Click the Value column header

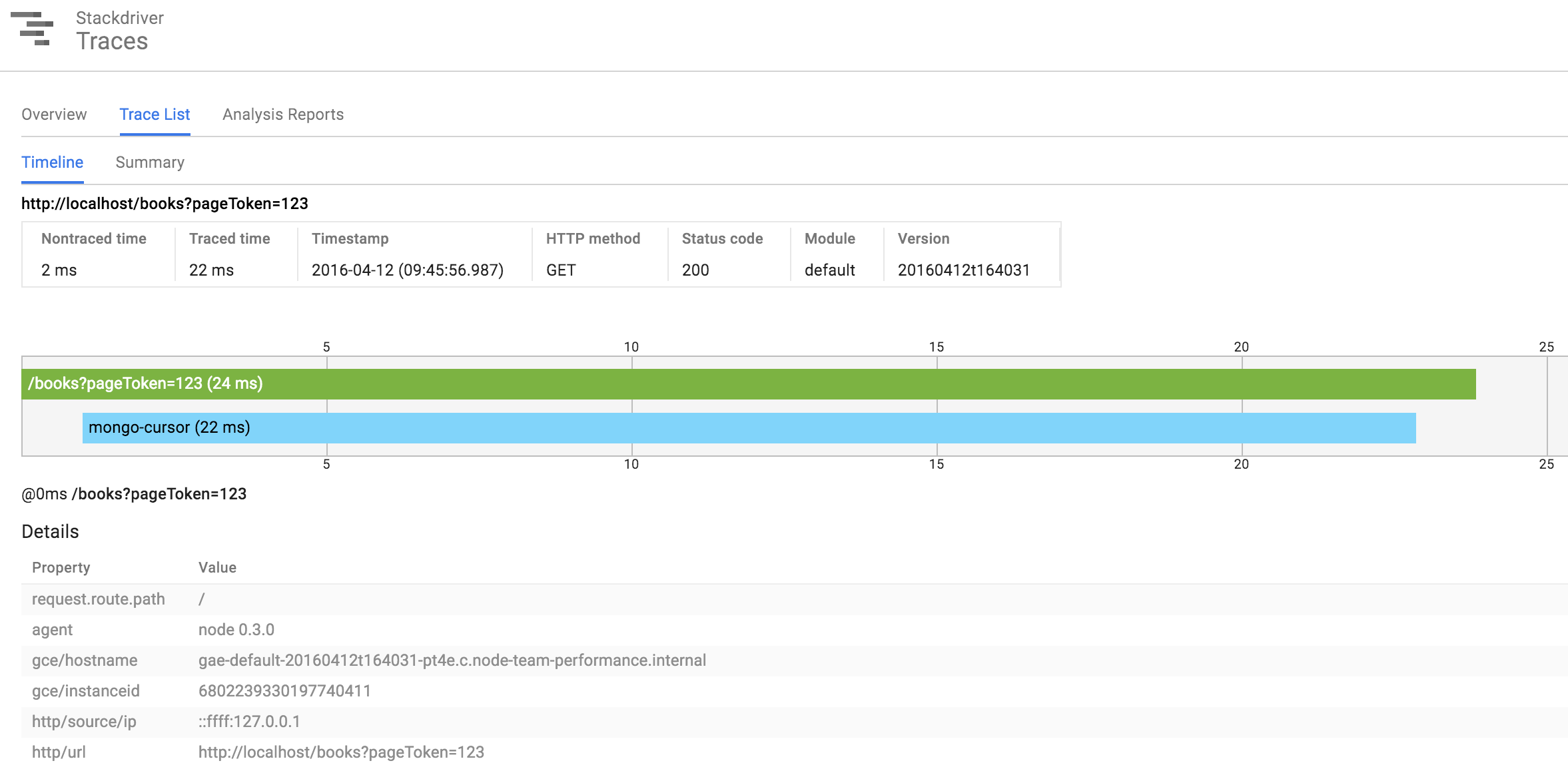217,568
